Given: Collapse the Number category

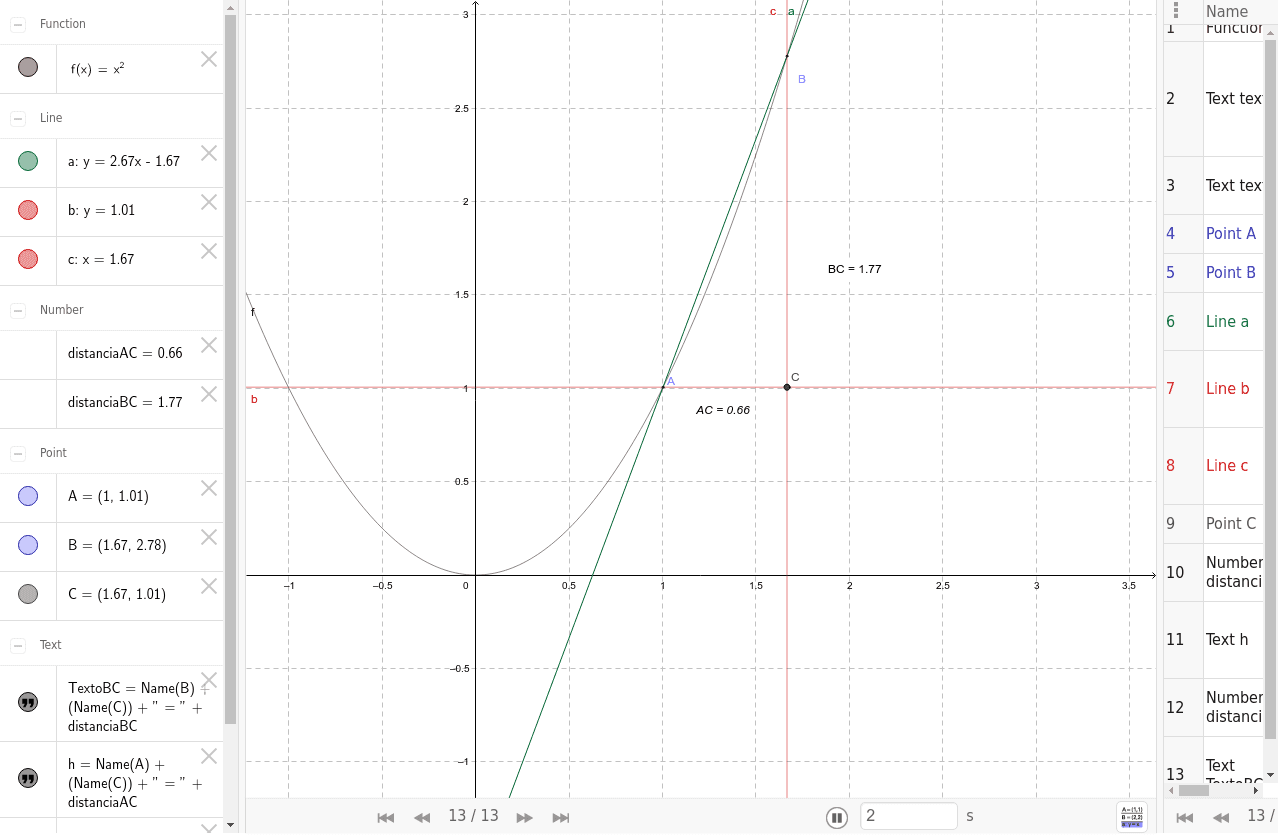Looking at the screenshot, I should [x=18, y=310].
